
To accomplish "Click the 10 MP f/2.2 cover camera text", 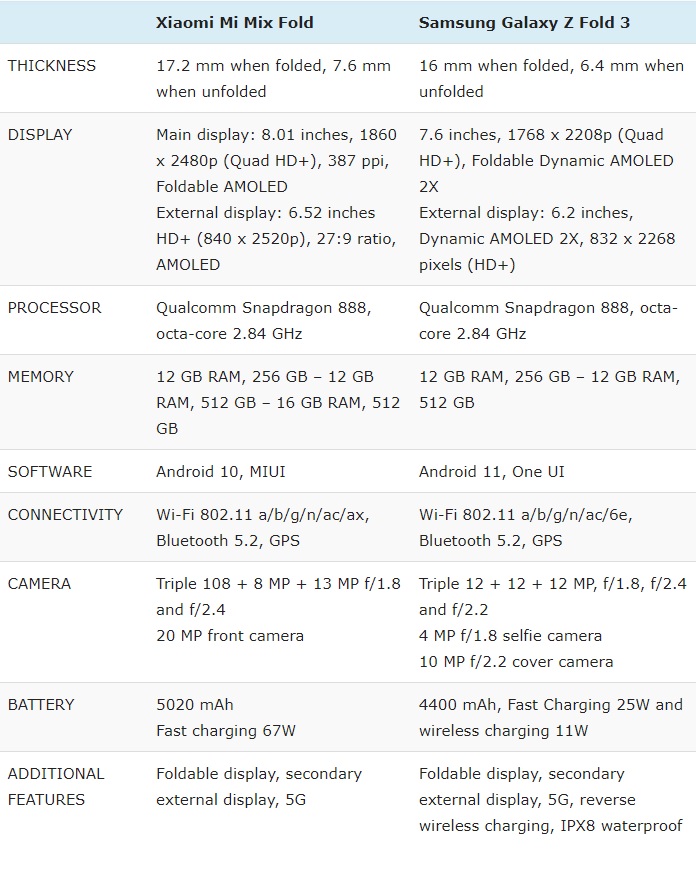I will (x=516, y=662).
